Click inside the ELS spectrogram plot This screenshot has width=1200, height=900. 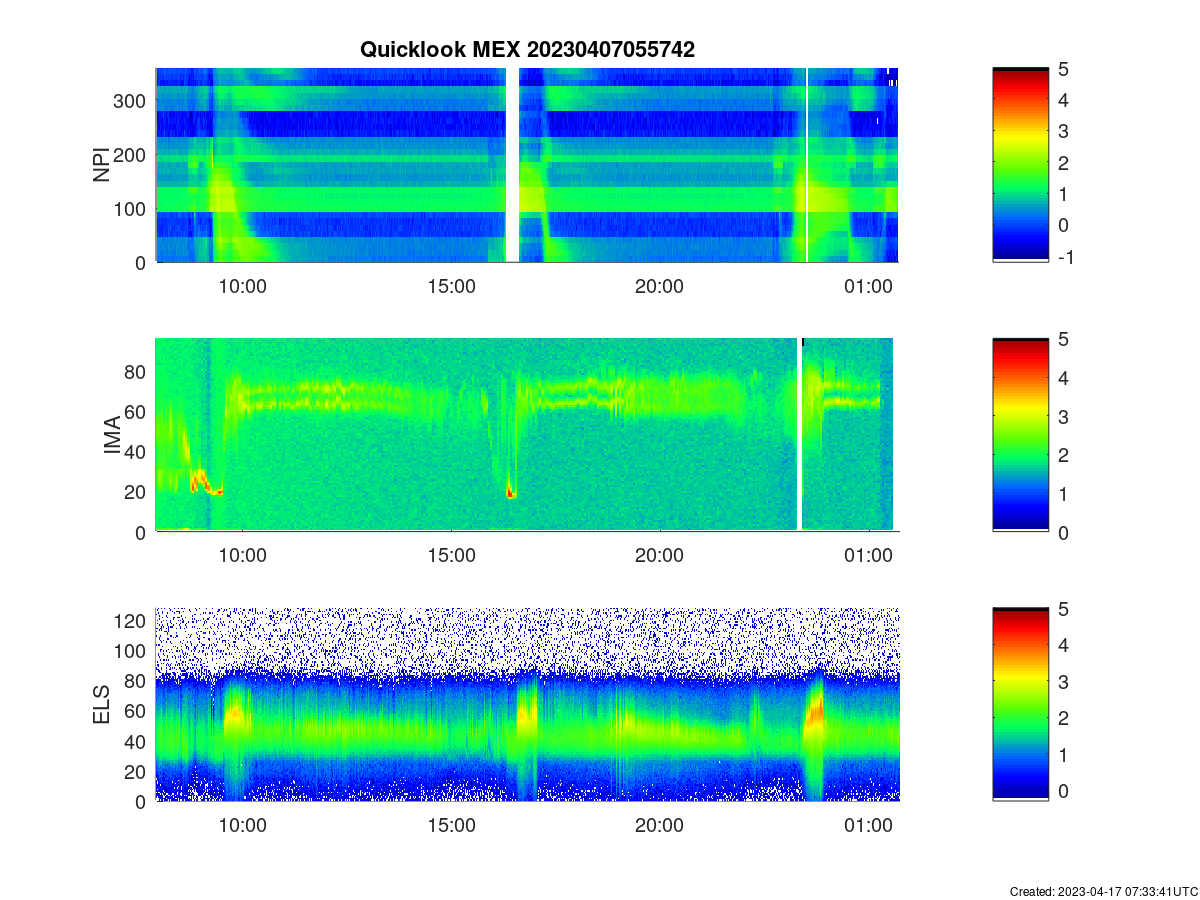527,705
